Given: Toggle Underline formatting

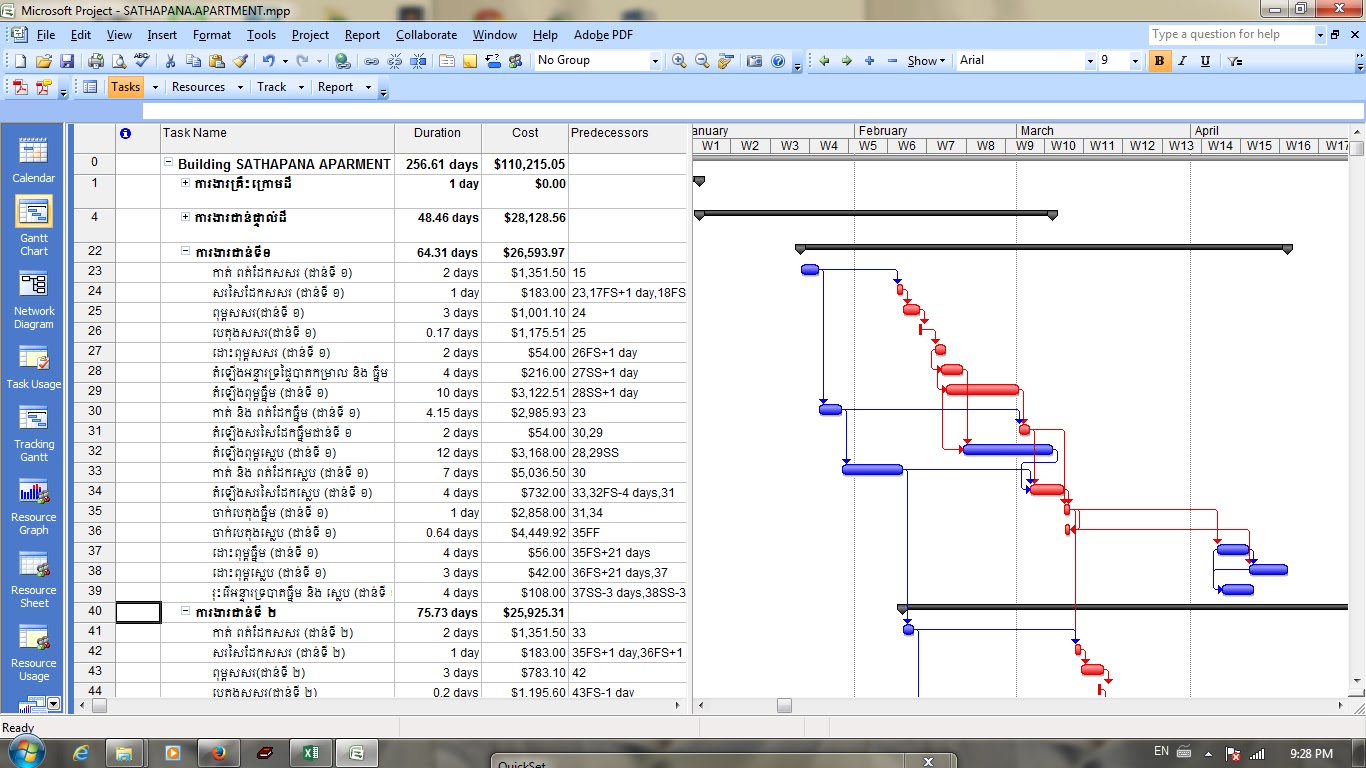Looking at the screenshot, I should tap(1205, 61).
